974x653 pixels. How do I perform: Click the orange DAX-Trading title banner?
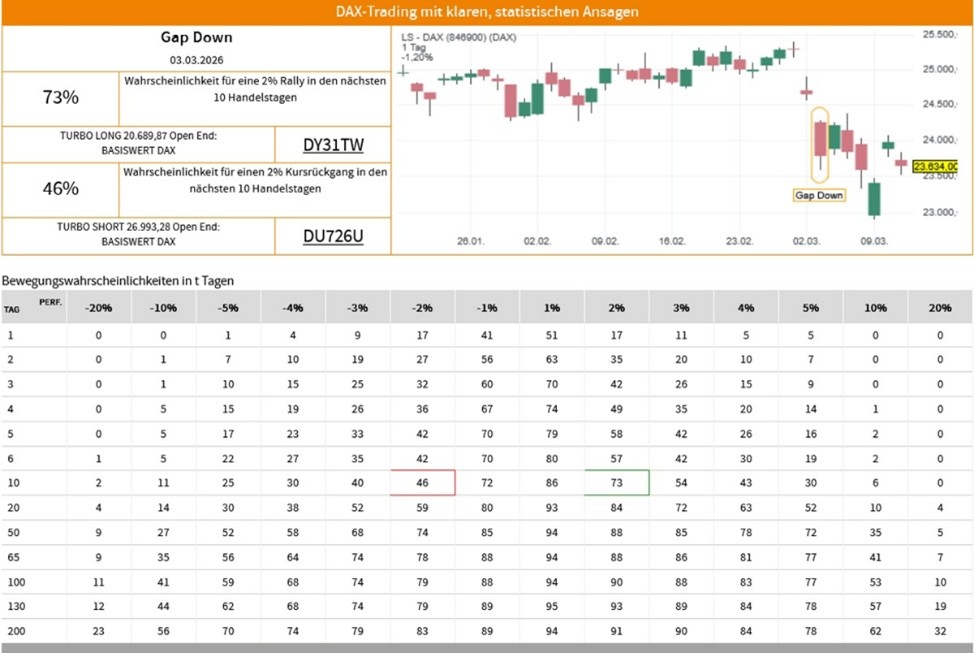(x=487, y=12)
